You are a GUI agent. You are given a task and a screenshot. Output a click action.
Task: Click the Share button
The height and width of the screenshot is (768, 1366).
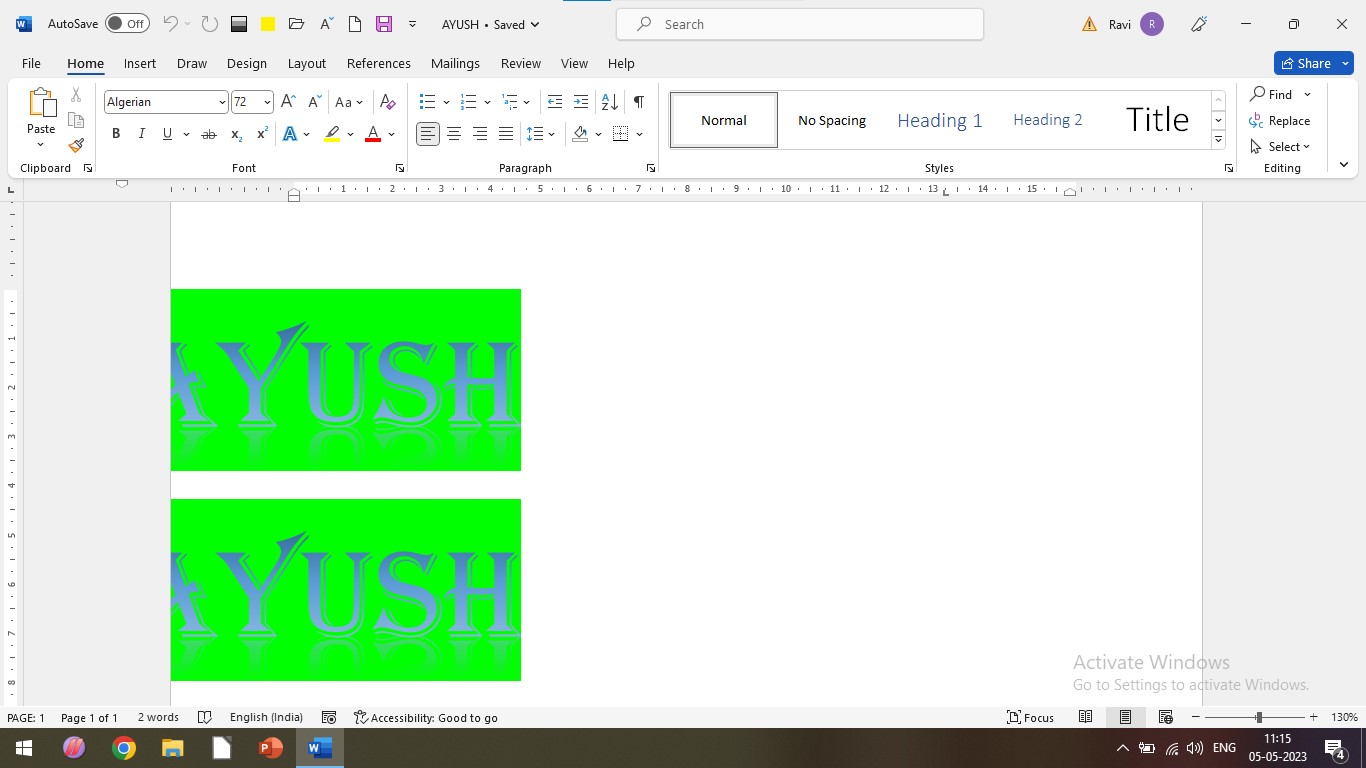click(1312, 63)
